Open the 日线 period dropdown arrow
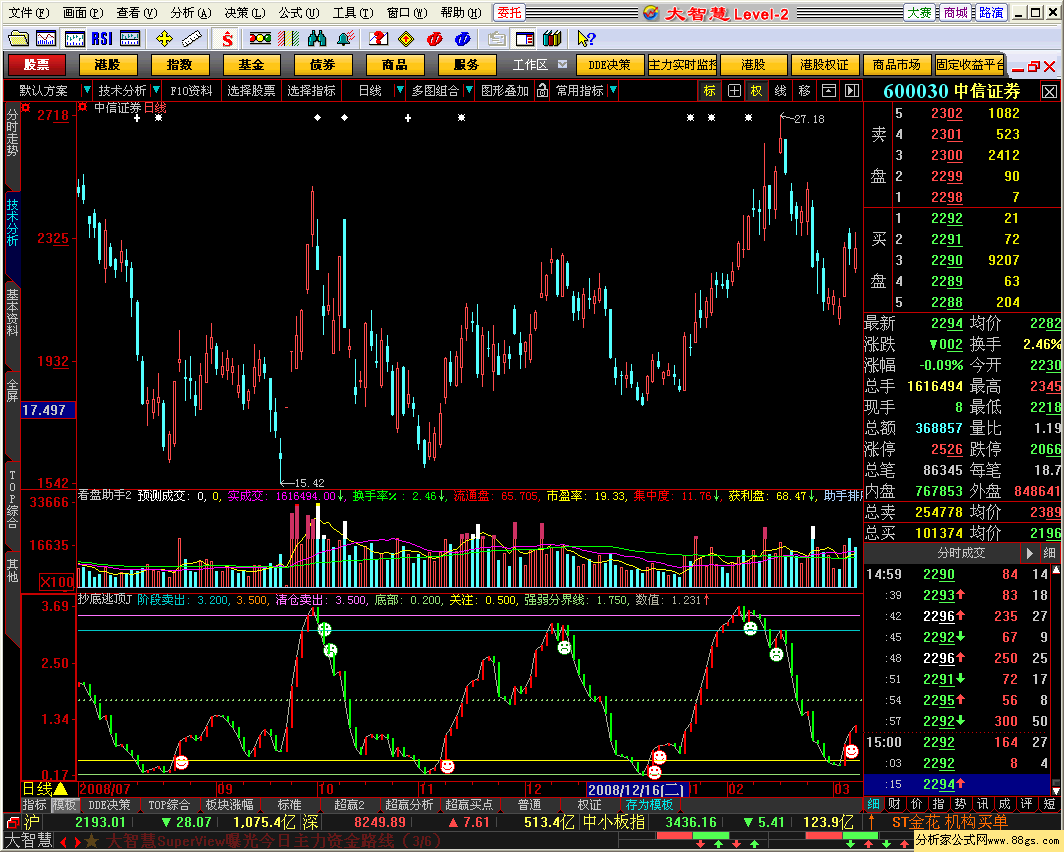The image size is (1064, 852). tap(400, 90)
